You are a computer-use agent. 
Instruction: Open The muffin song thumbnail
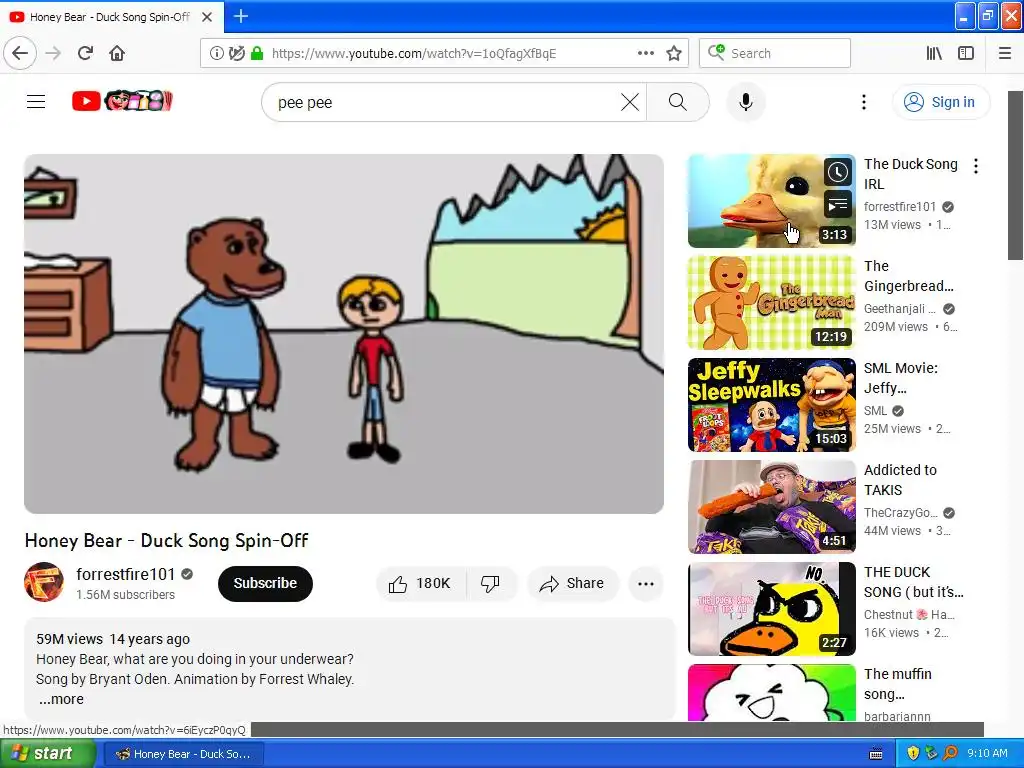coord(771,693)
